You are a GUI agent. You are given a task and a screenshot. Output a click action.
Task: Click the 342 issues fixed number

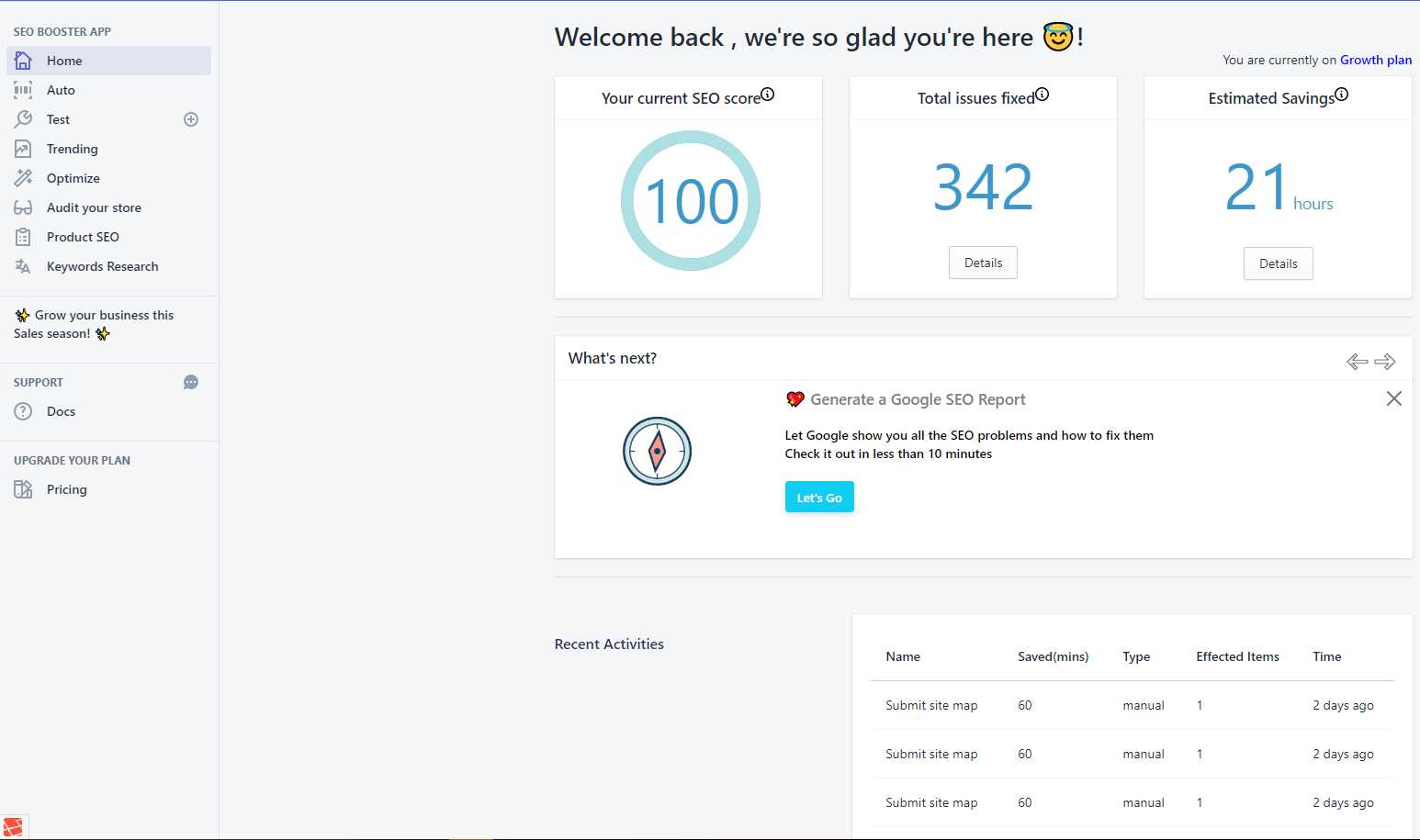983,186
